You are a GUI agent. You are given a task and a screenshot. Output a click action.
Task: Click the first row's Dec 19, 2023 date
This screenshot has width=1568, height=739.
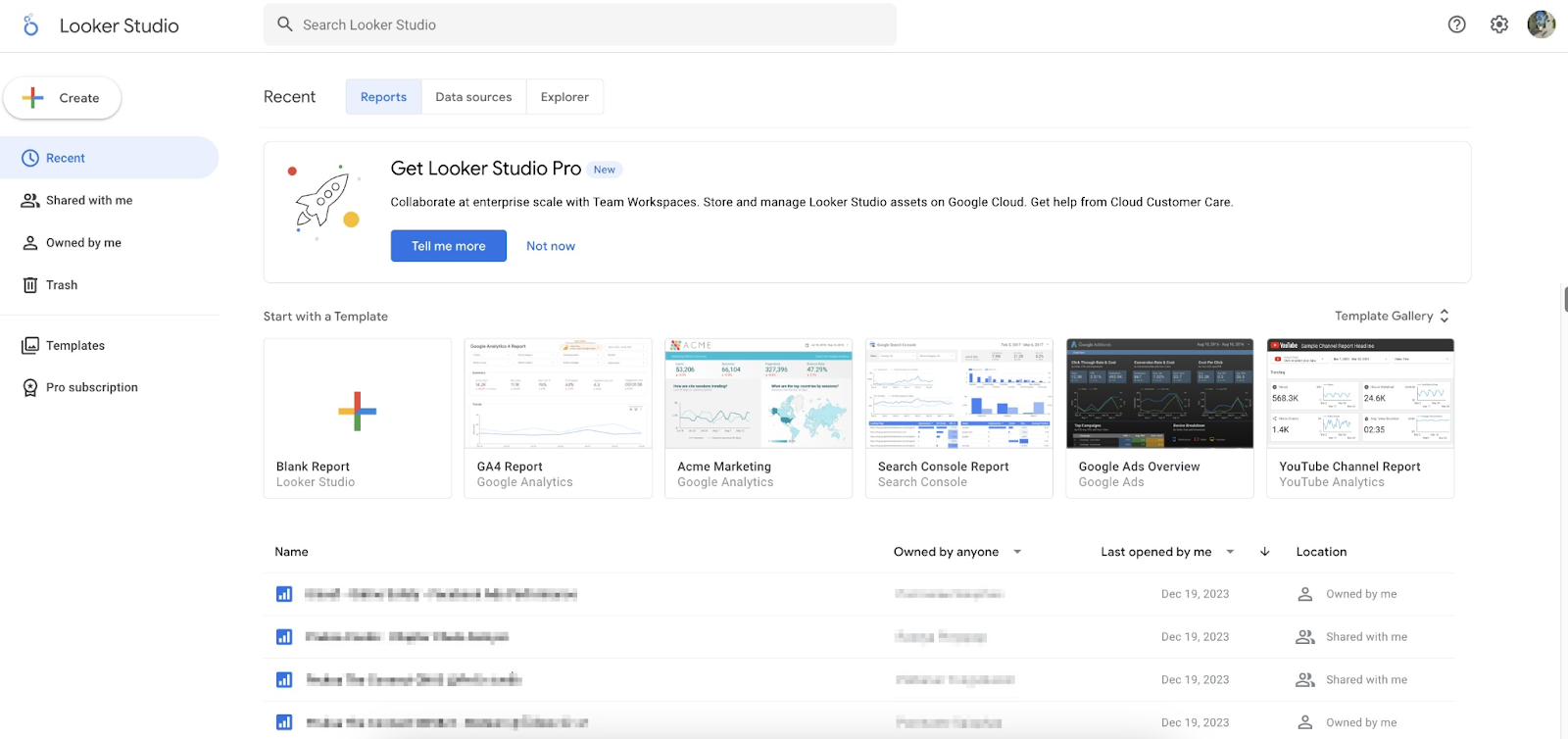(1195, 594)
